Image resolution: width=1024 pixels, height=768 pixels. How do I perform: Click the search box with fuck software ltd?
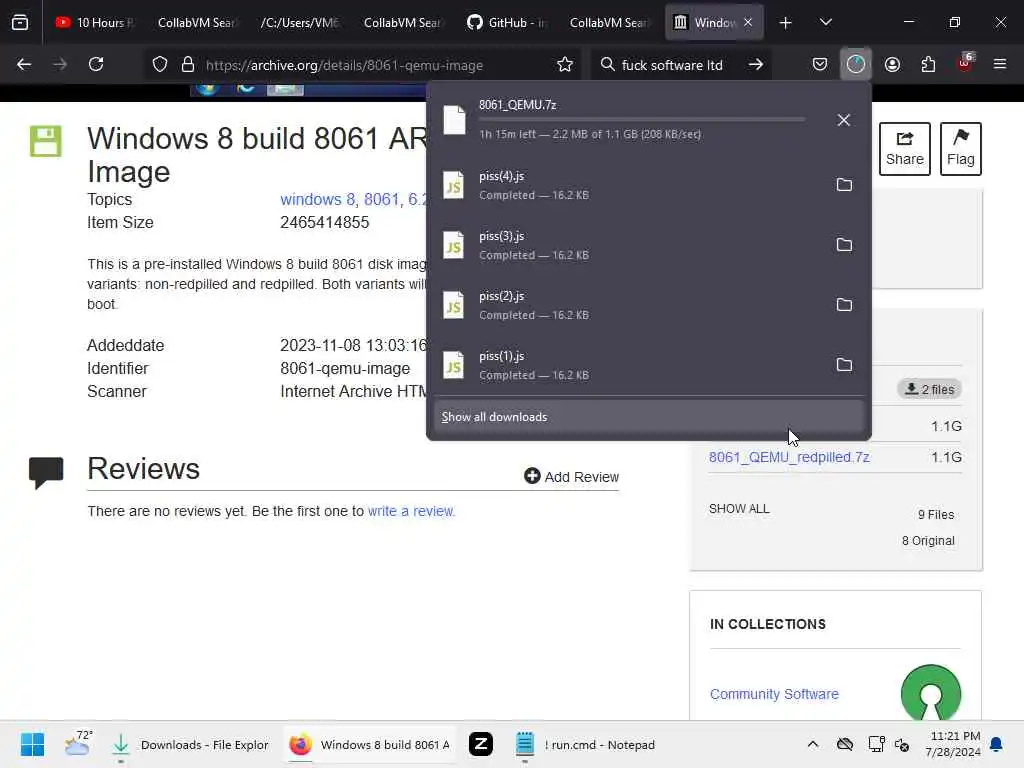679,65
